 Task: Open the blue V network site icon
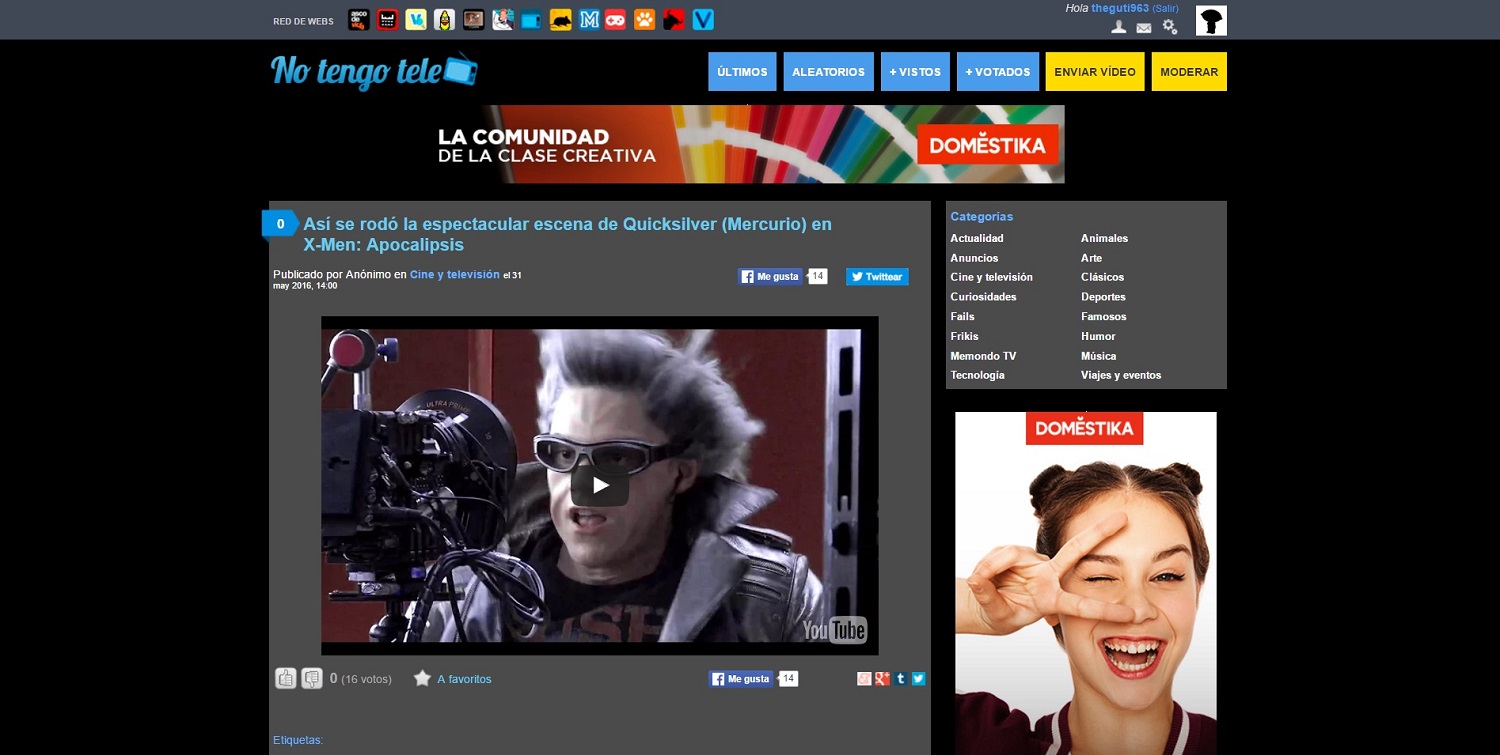pyautogui.click(x=703, y=19)
